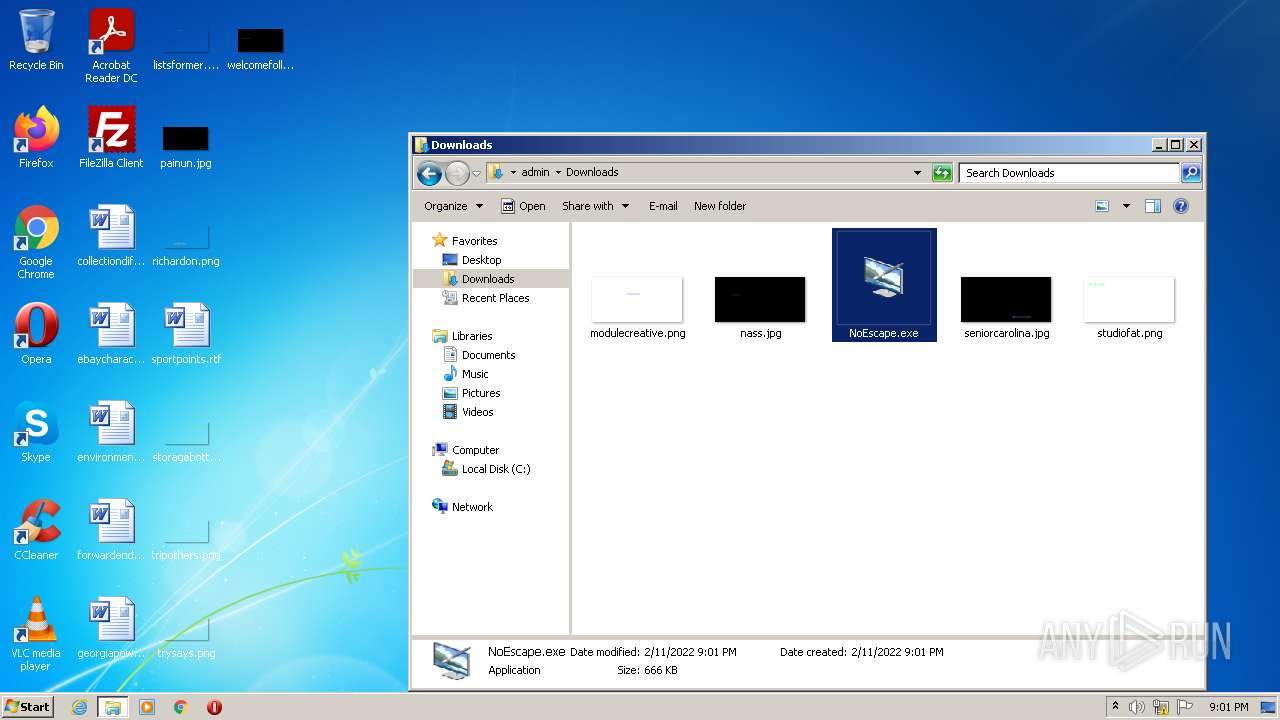1280x720 pixels.
Task: Click the Opera taskbar icon
Action: click(214, 707)
